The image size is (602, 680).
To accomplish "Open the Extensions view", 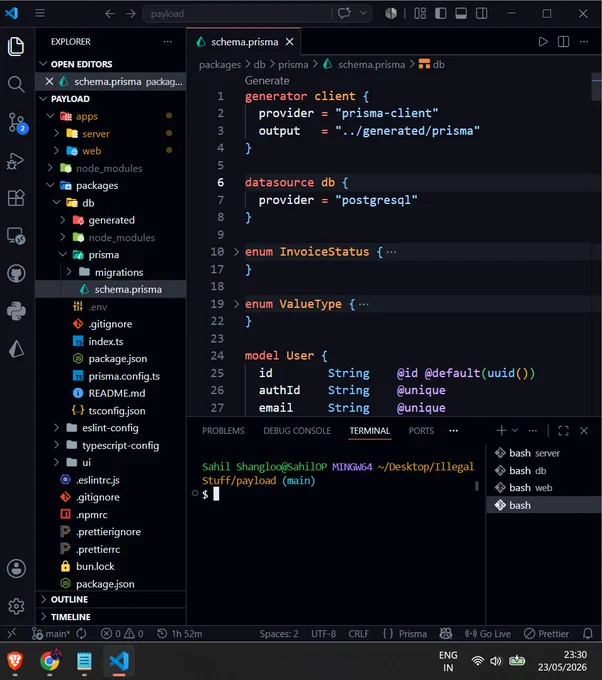I will coord(16,198).
